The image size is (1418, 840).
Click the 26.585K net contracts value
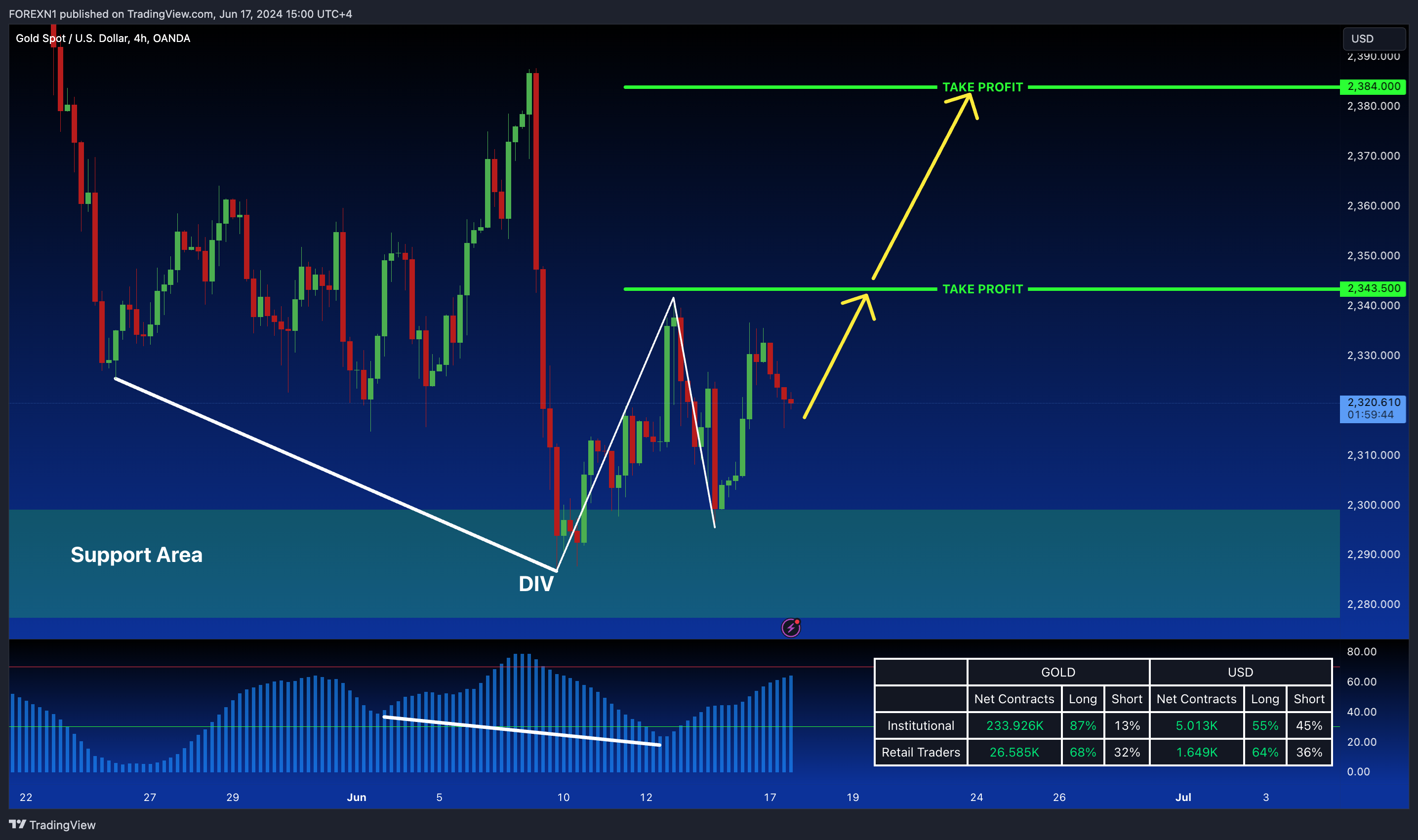tap(1014, 752)
